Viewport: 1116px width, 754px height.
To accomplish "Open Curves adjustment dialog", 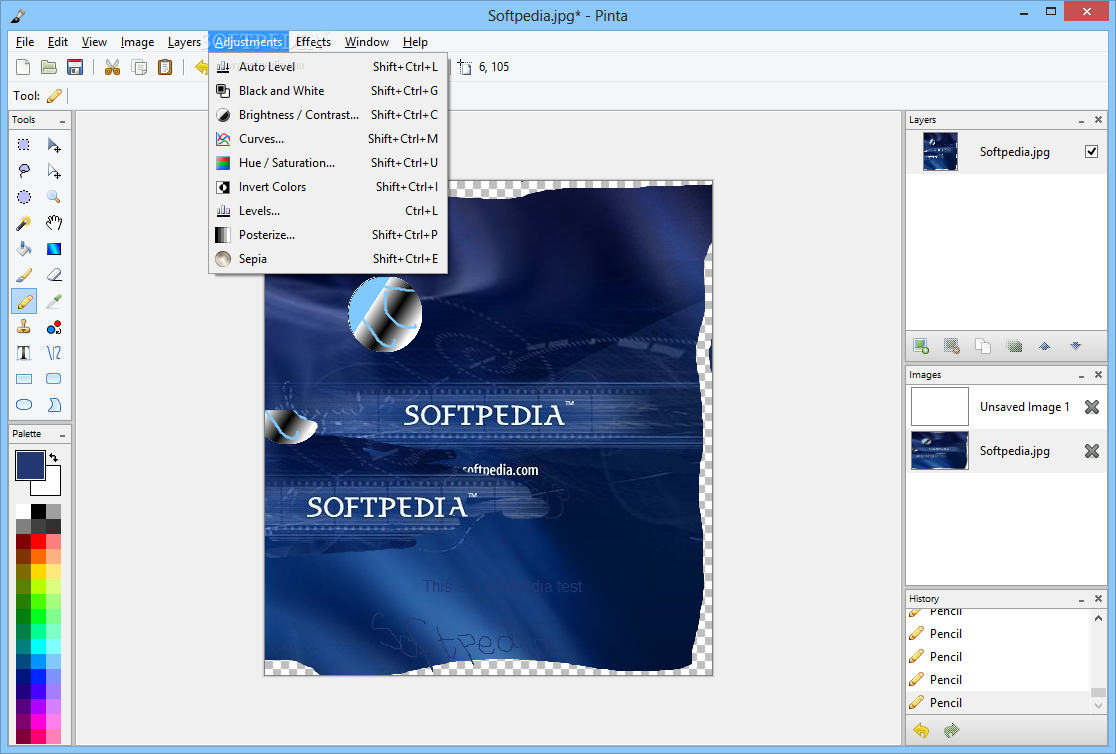I will 328,139.
